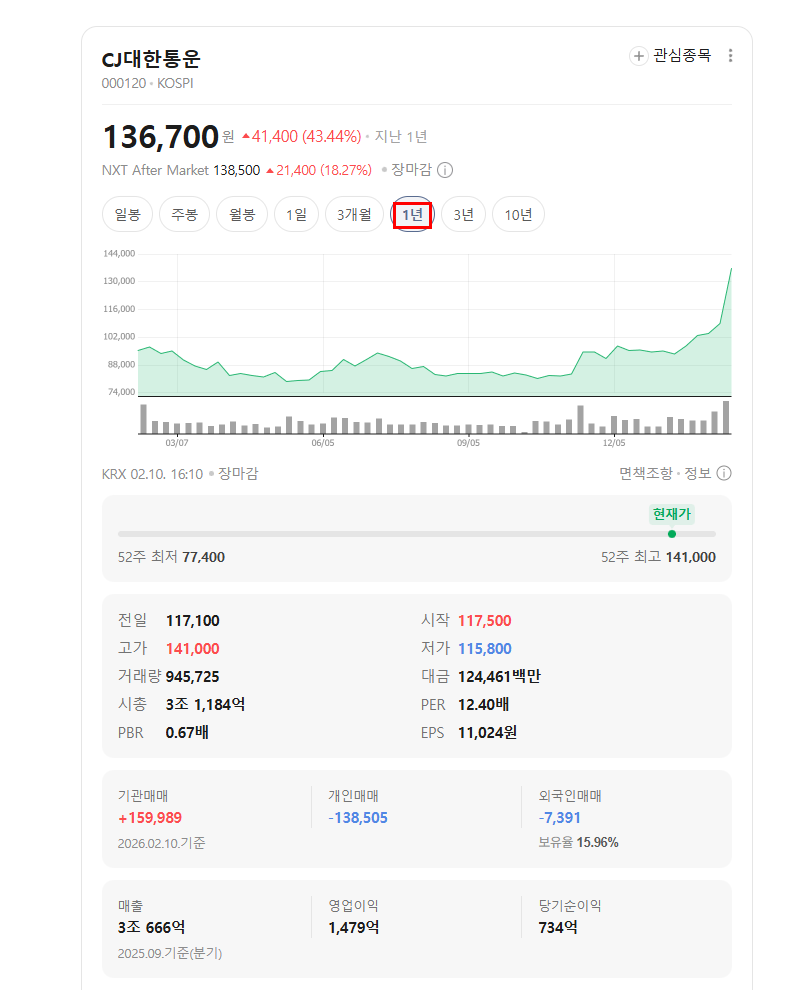
Task: Click the 관심종목 label
Action: (682, 56)
